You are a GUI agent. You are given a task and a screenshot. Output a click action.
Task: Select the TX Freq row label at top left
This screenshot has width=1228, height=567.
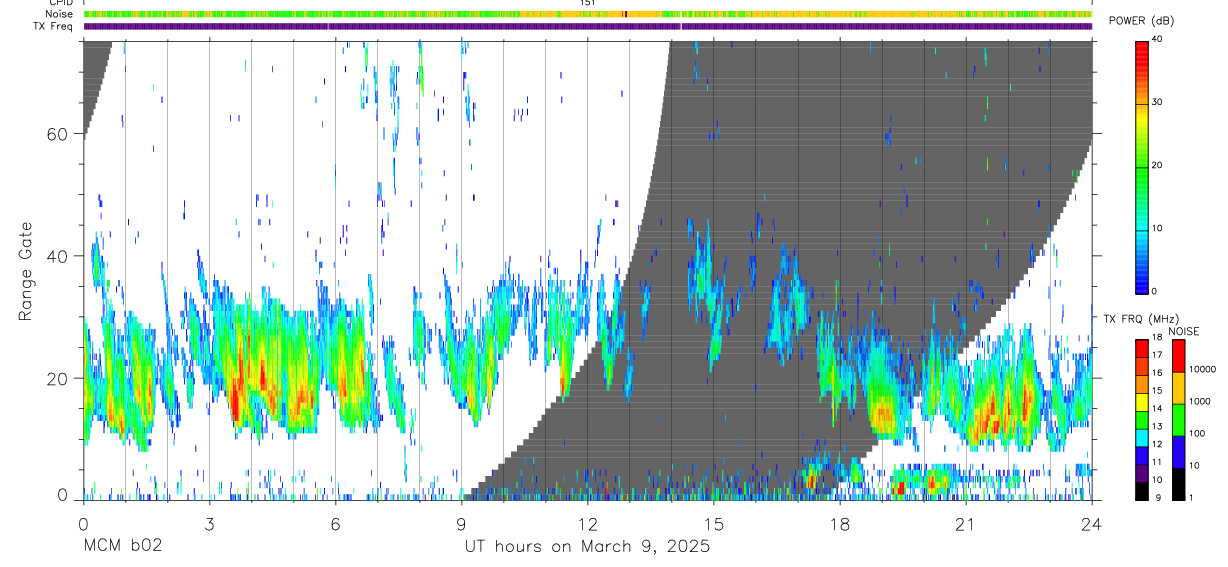tap(52, 26)
